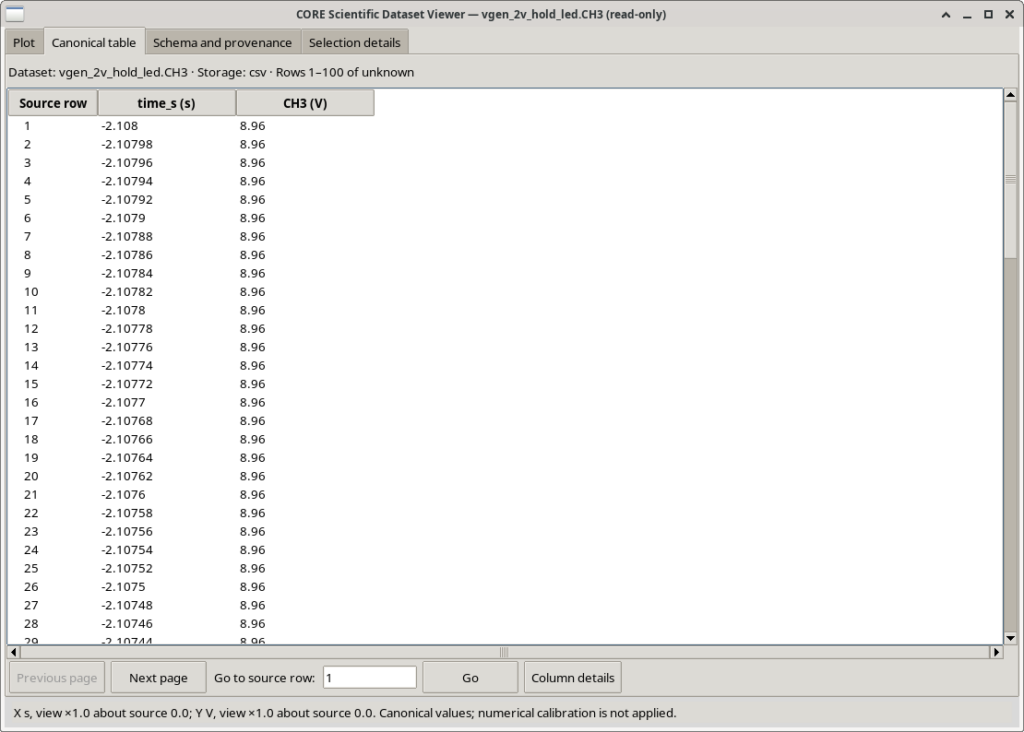This screenshot has width=1024, height=732.
Task: Click the Go button
Action: [x=470, y=678]
